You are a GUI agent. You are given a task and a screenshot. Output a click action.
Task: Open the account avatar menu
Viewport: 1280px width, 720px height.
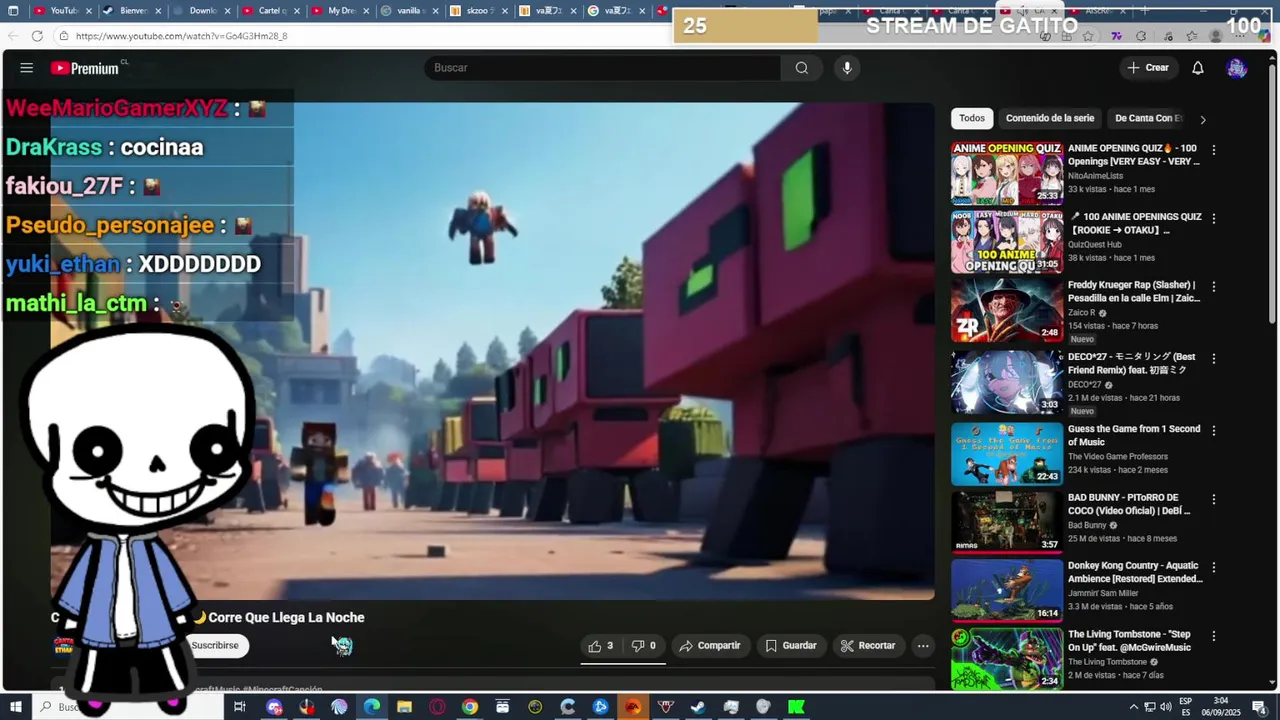pyautogui.click(x=1237, y=68)
